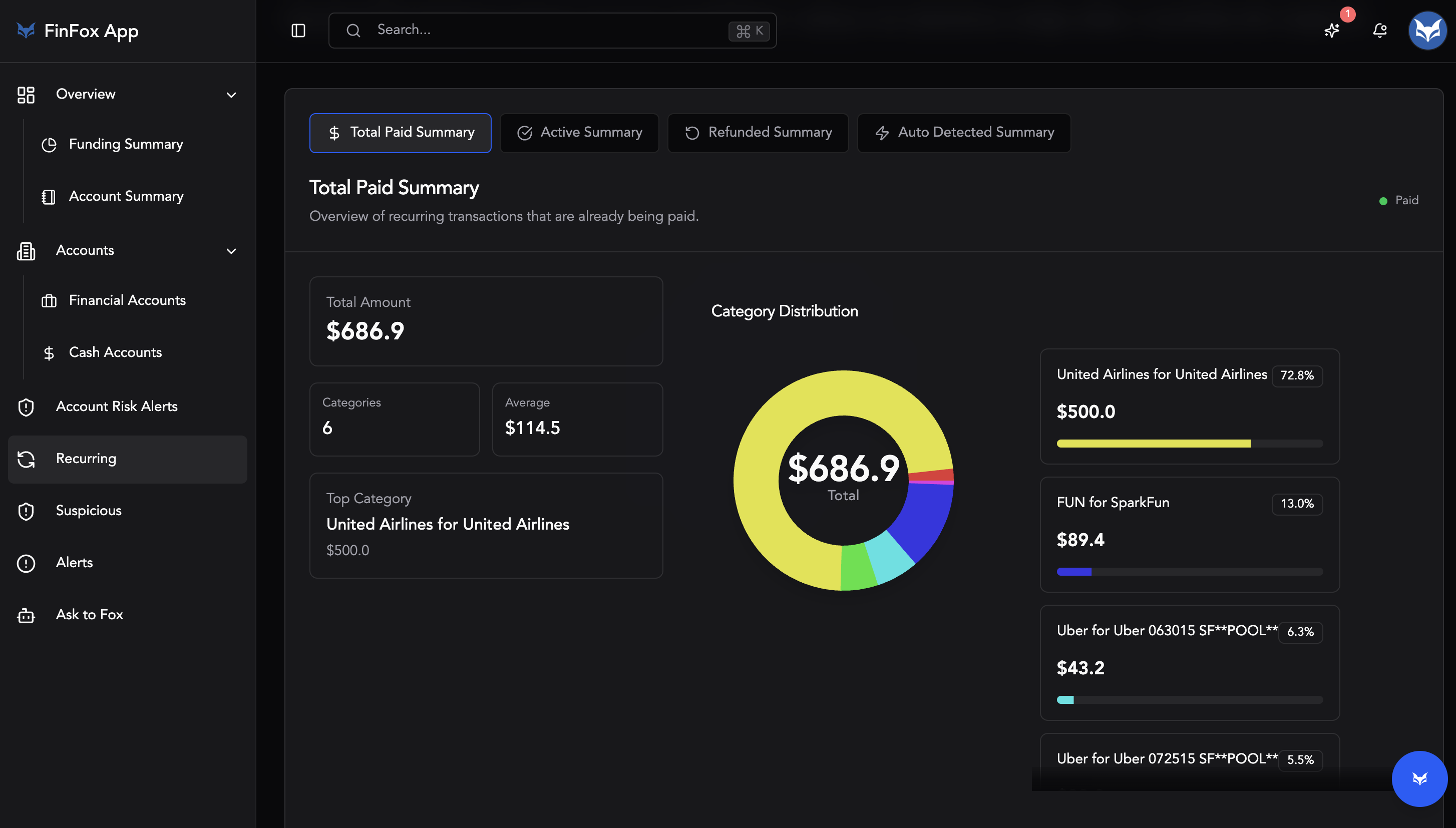Click the Overview grid icon
Image resolution: width=1456 pixels, height=828 pixels.
pyautogui.click(x=26, y=95)
